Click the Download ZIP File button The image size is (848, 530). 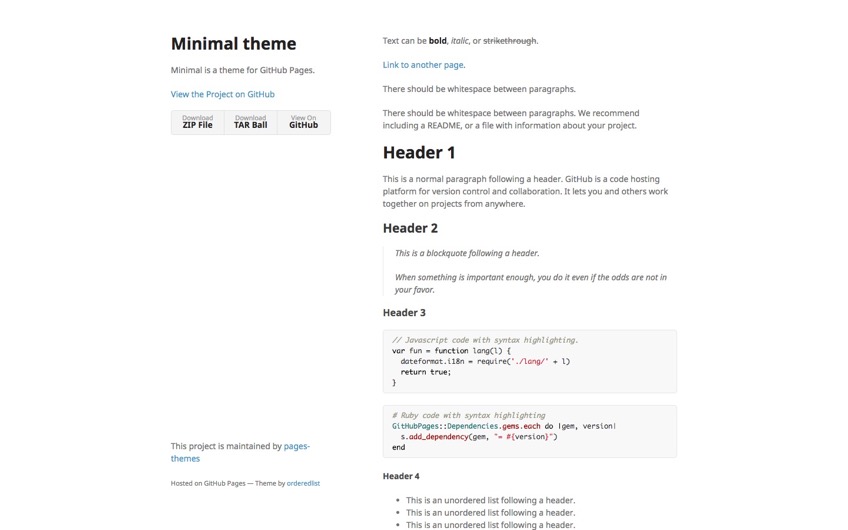(197, 122)
